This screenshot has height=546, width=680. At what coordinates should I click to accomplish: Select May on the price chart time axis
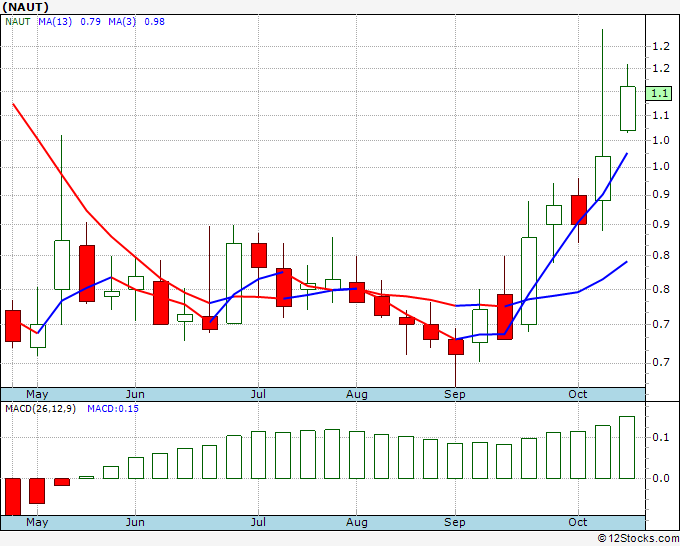pyautogui.click(x=37, y=394)
